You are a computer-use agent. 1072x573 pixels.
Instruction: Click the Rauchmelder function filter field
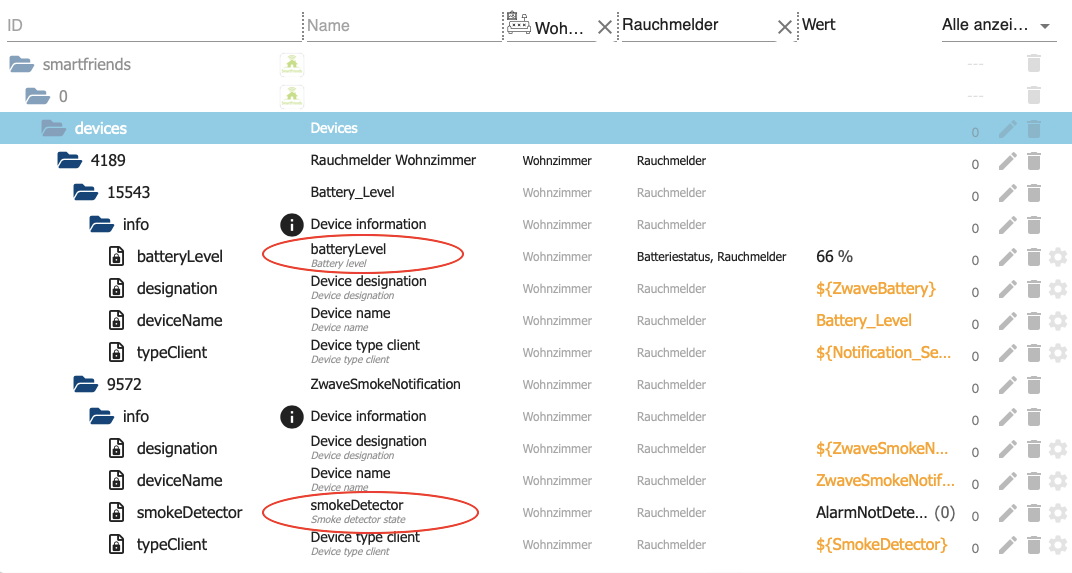[x=697, y=26]
